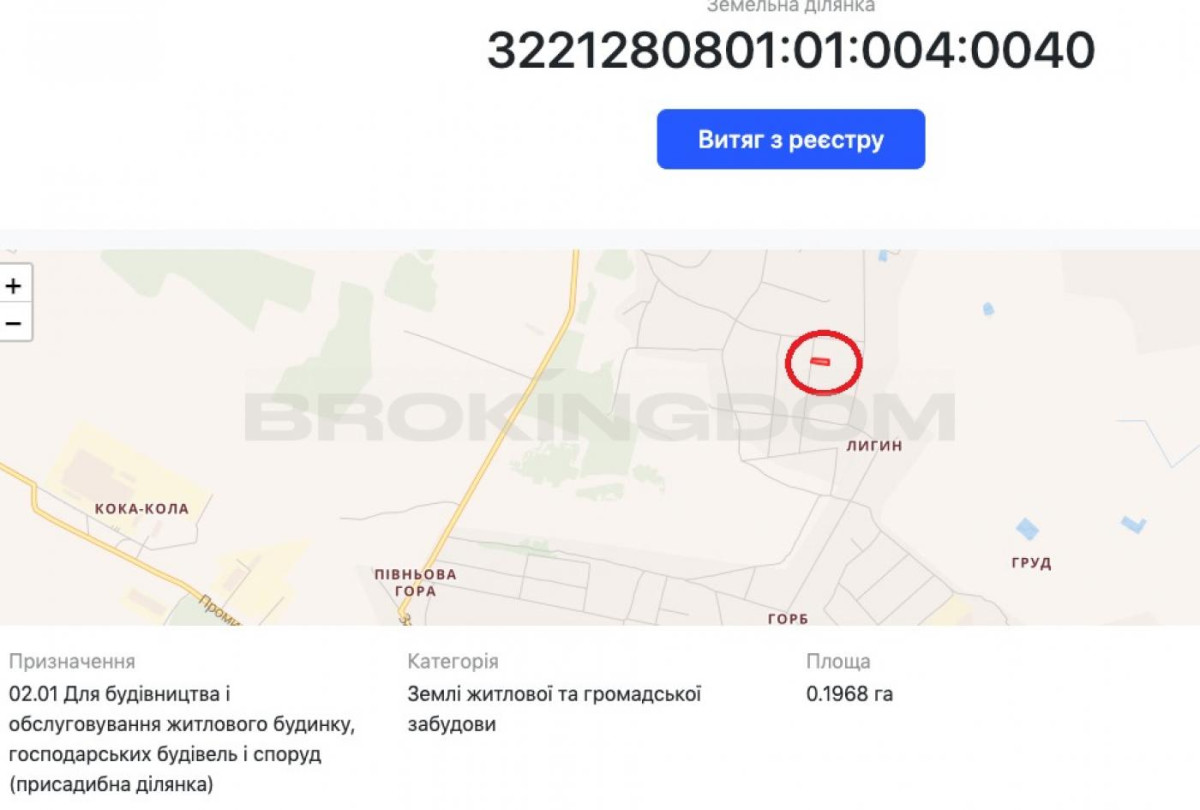The height and width of the screenshot is (810, 1200).
Task: Click the Категорія field heading
Action: point(453,662)
